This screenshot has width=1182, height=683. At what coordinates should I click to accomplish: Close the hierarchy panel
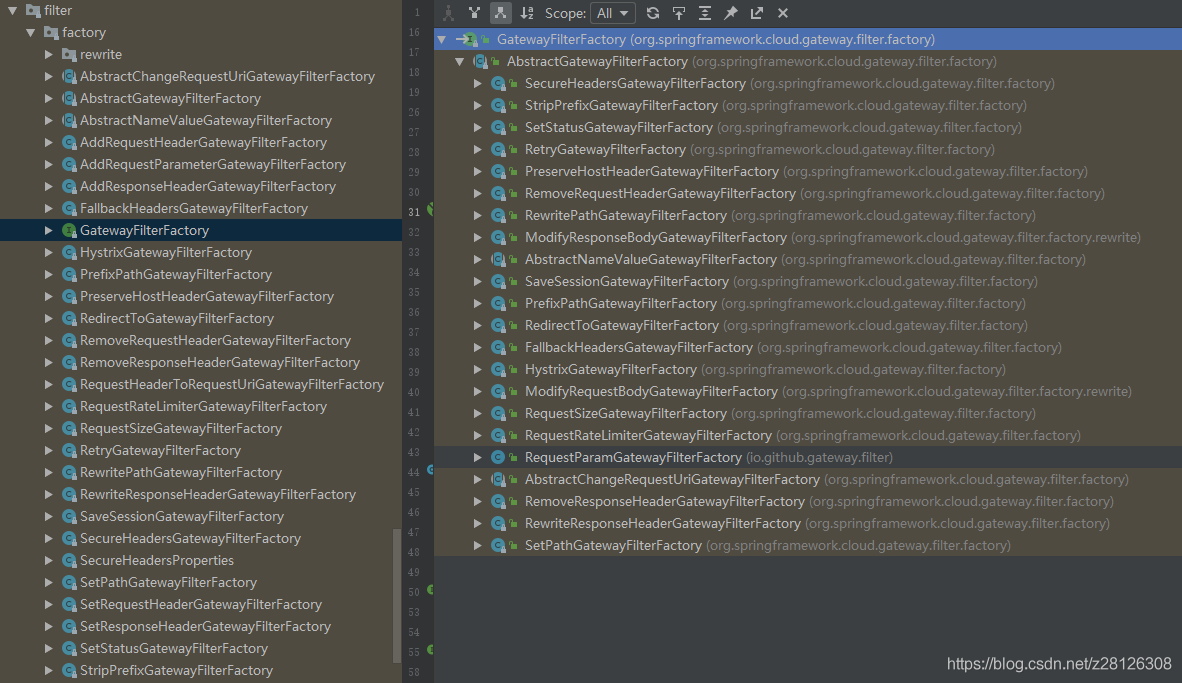(782, 13)
